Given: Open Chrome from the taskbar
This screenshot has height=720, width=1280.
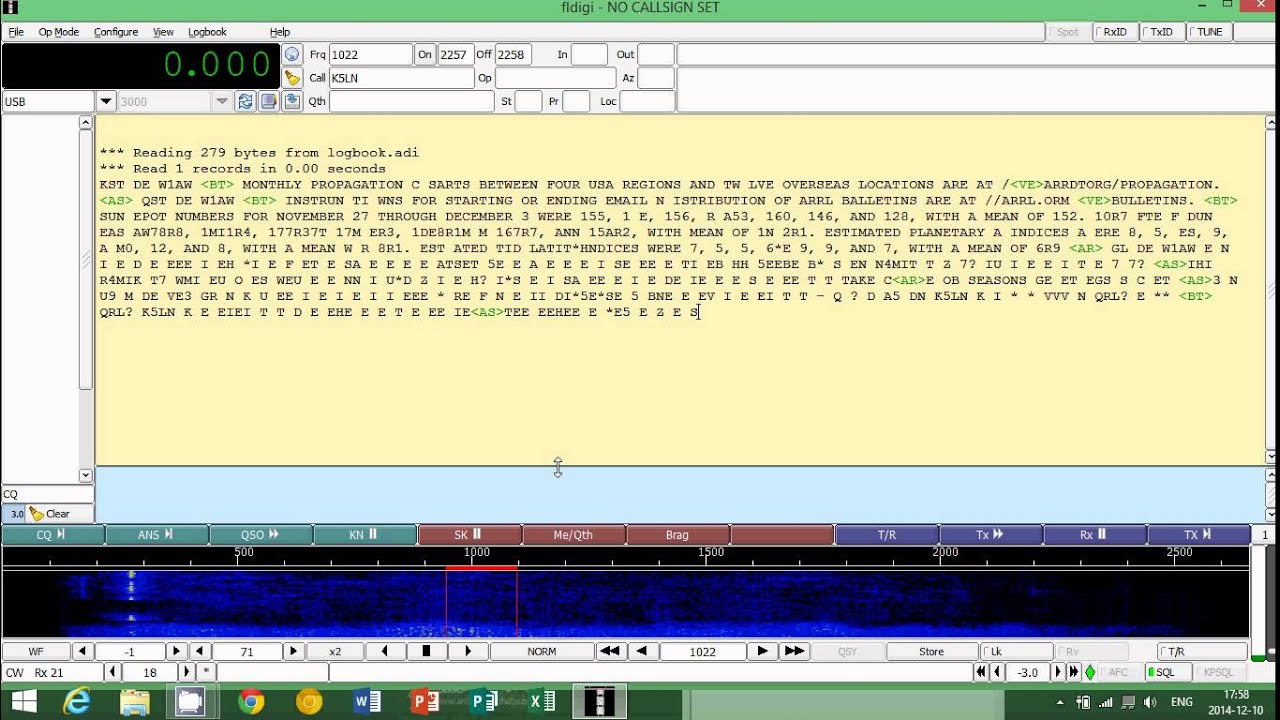Looking at the screenshot, I should click(x=251, y=701).
